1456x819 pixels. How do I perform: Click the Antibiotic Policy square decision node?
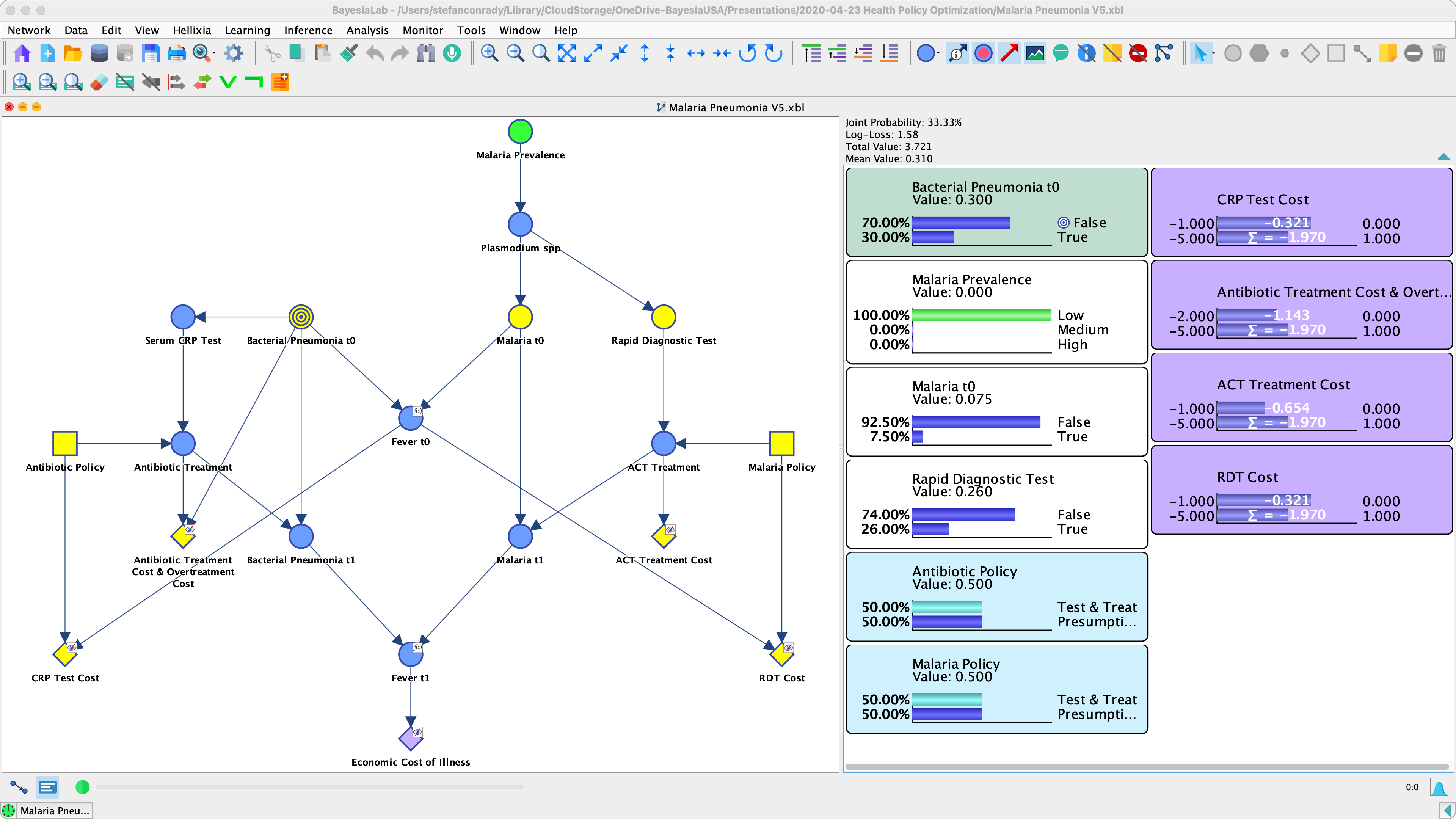(x=65, y=444)
